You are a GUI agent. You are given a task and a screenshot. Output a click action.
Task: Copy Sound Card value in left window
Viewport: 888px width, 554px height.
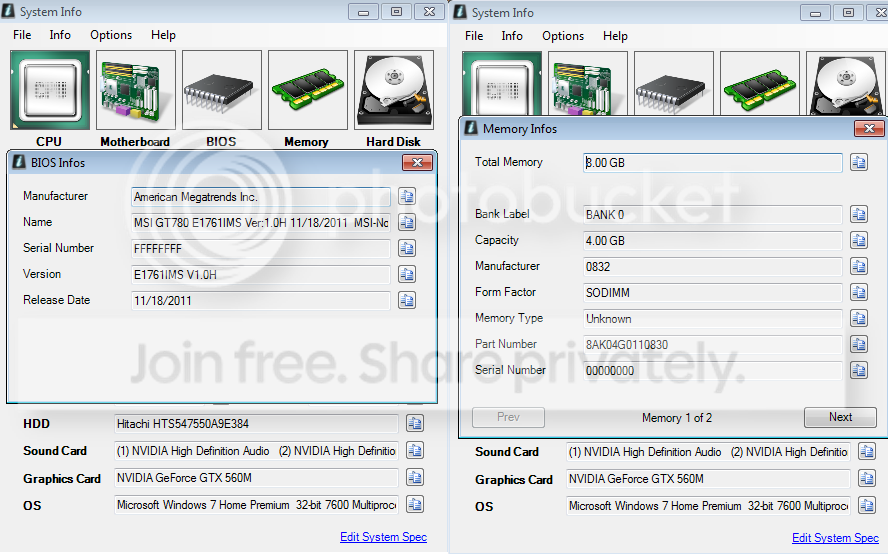click(415, 451)
